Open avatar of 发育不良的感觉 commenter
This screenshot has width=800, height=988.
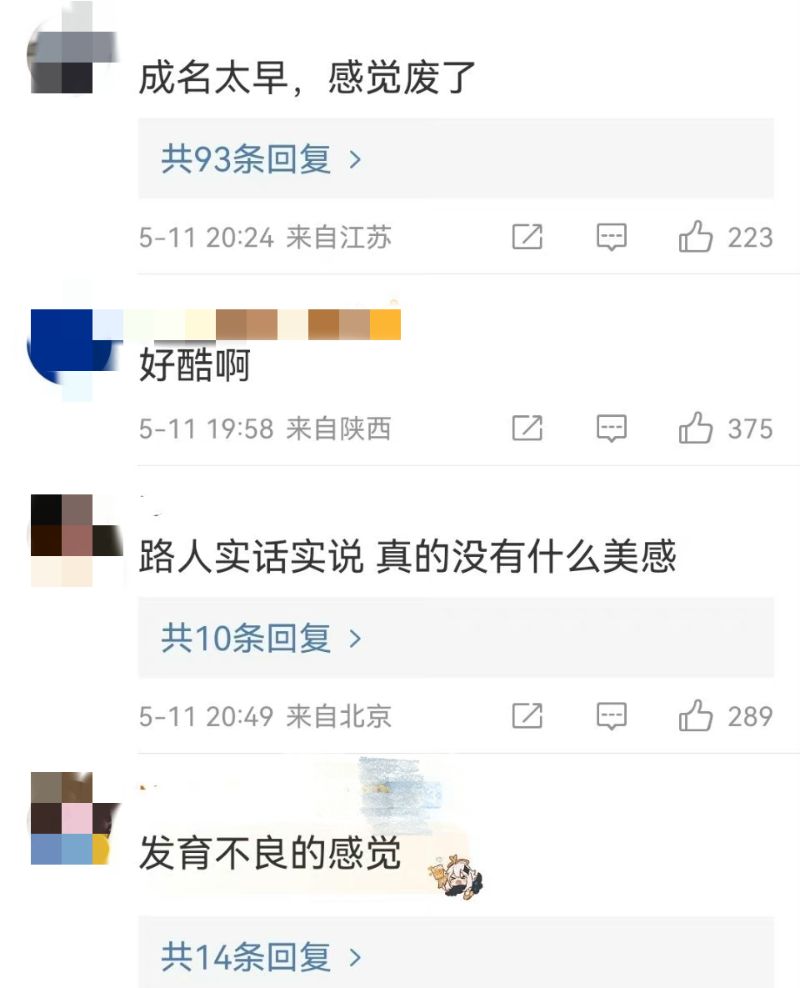click(74, 818)
